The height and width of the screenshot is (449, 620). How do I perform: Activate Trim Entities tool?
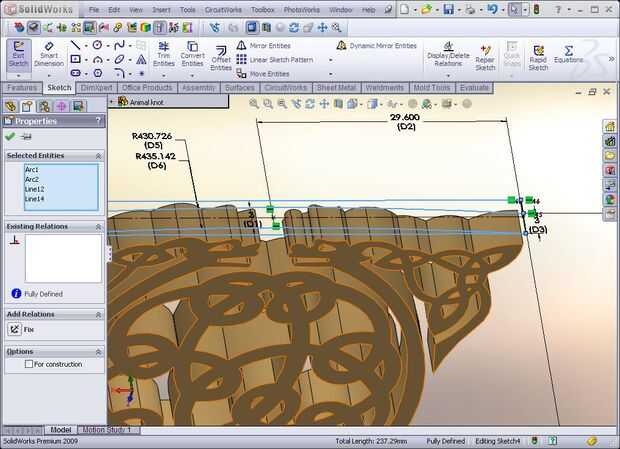click(164, 54)
